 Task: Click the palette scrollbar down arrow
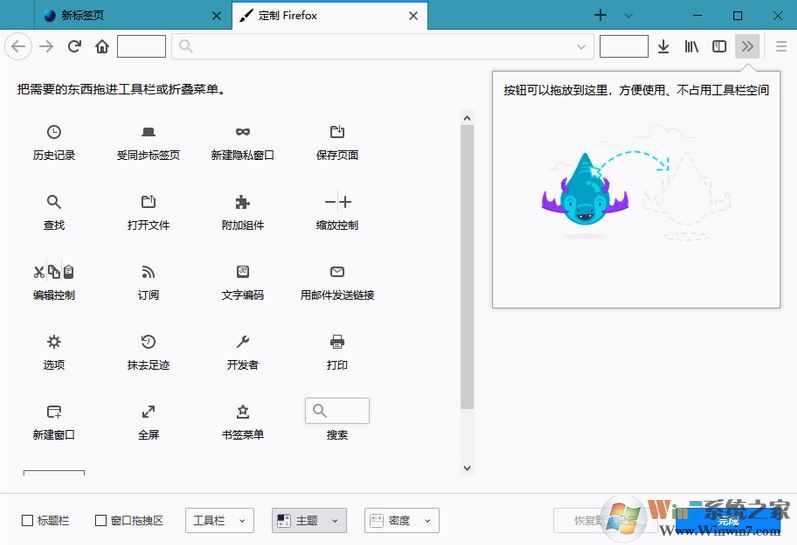467,468
